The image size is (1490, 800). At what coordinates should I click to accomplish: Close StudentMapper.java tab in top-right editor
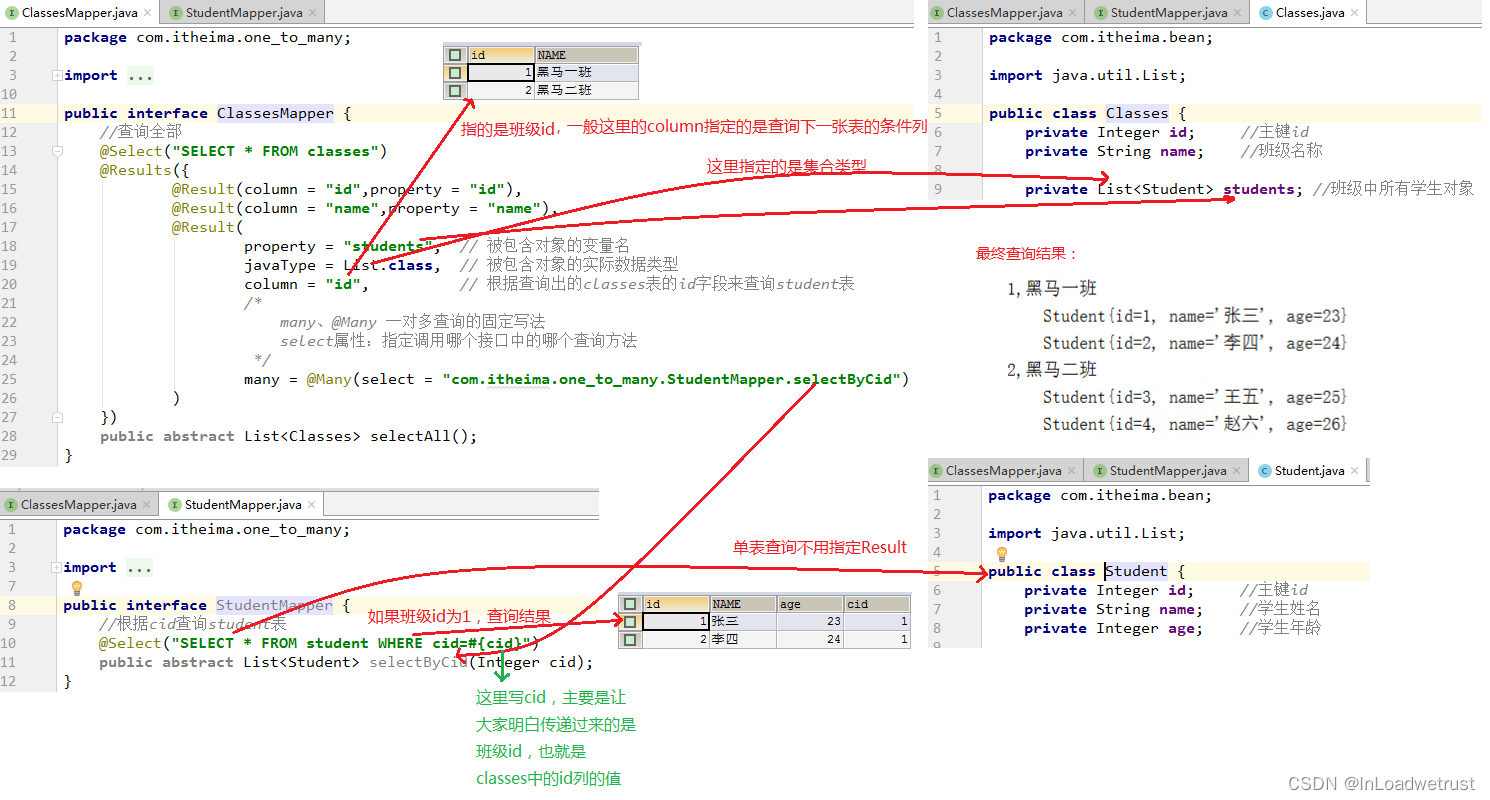pyautogui.click(x=1237, y=13)
